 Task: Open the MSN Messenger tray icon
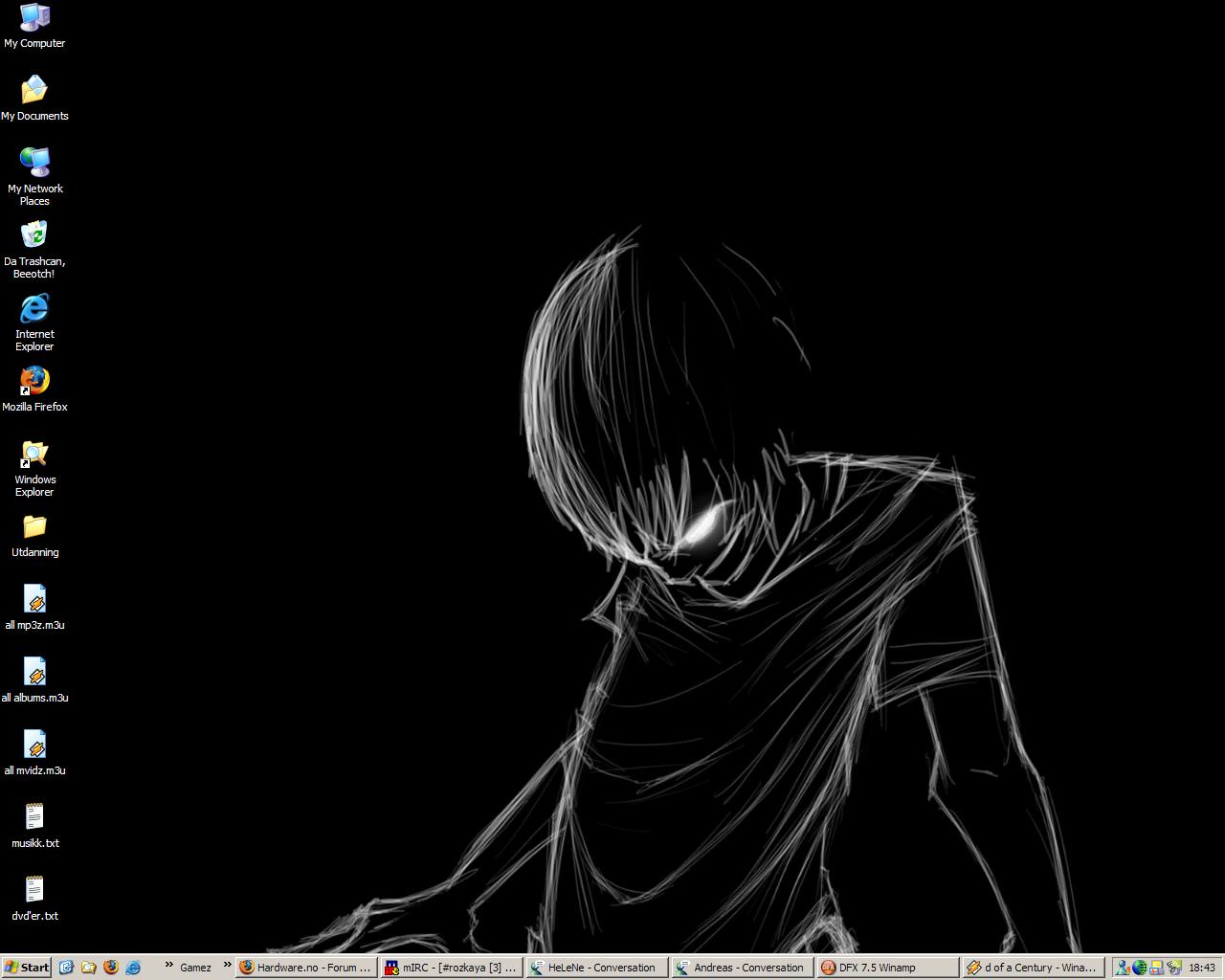[x=1122, y=968]
